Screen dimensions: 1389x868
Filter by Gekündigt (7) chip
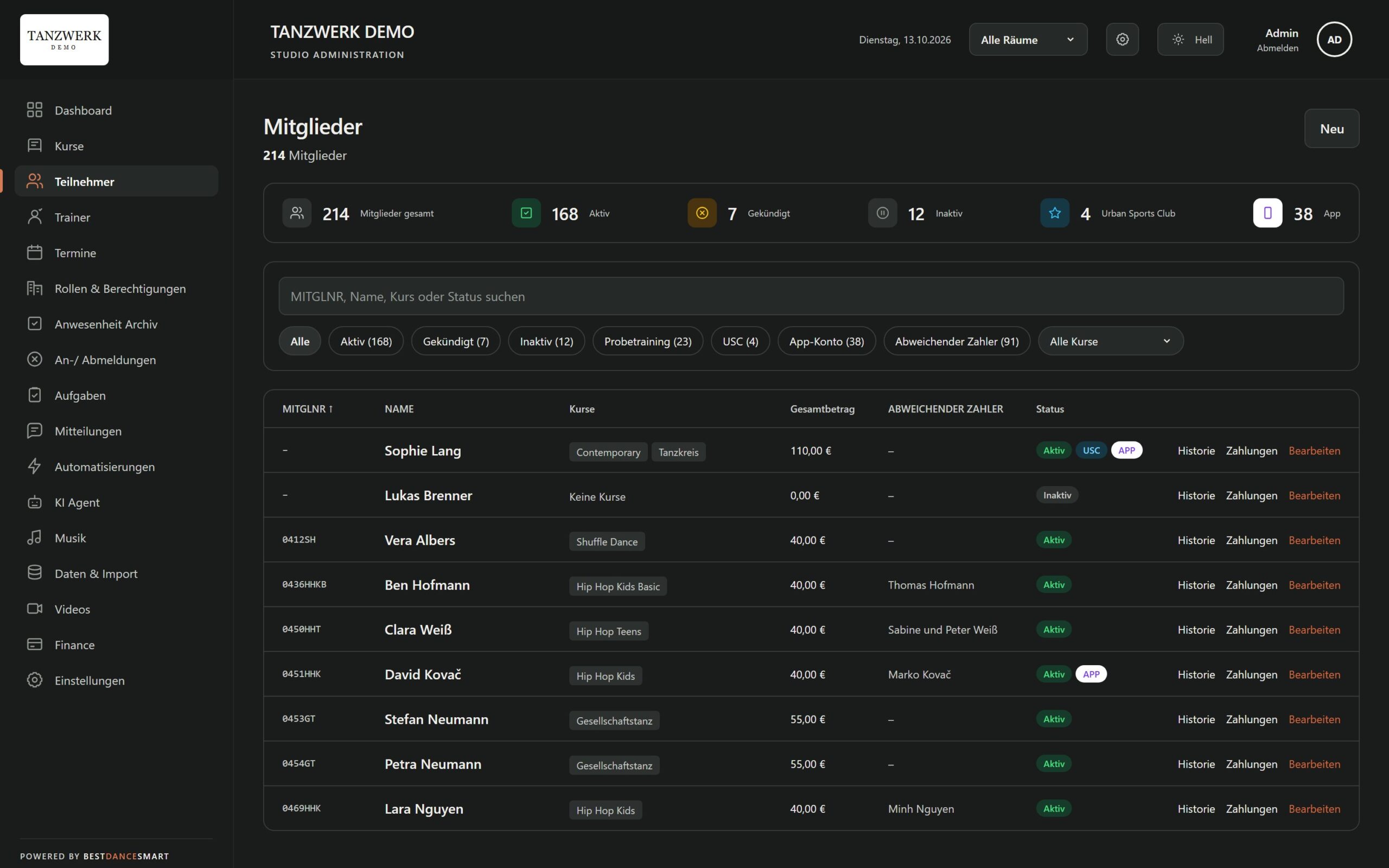456,341
